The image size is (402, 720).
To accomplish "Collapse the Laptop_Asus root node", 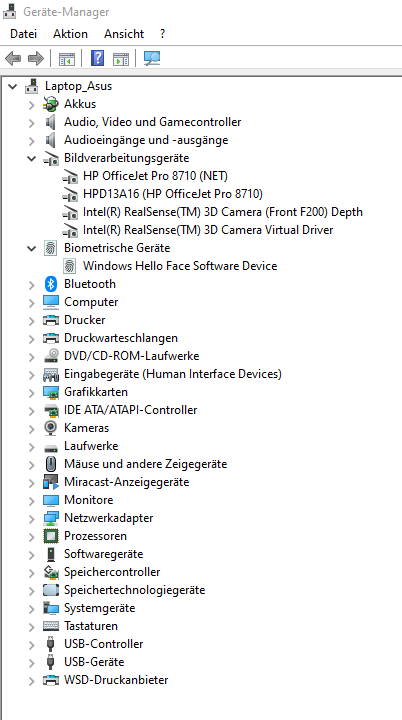I will [x=12, y=86].
